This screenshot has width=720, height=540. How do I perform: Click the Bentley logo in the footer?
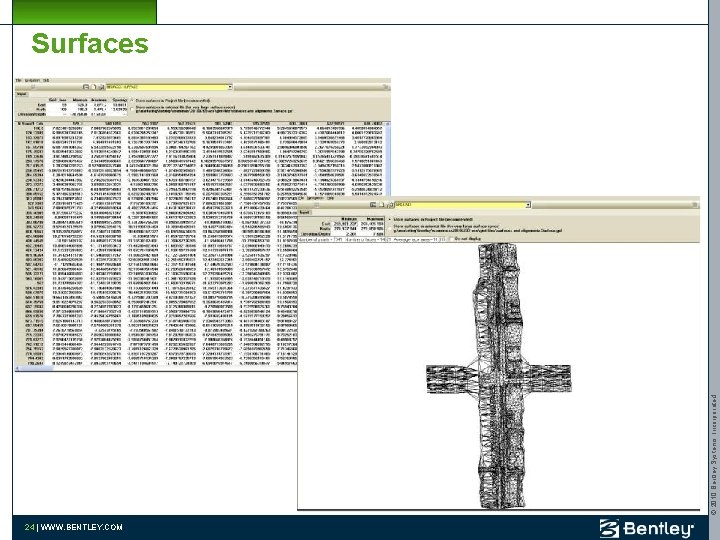(x=647, y=528)
